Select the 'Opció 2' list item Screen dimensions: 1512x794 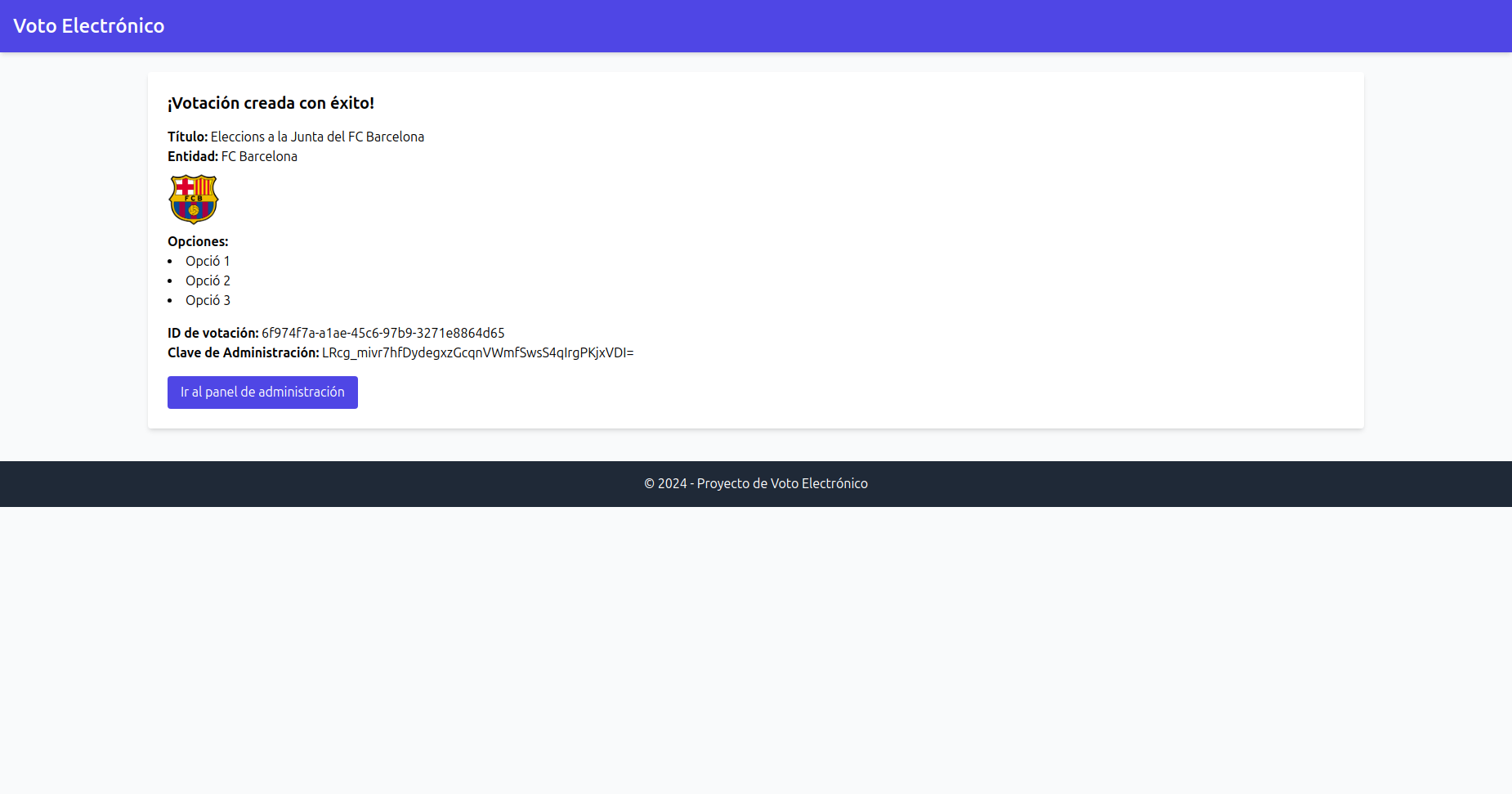[x=208, y=280]
